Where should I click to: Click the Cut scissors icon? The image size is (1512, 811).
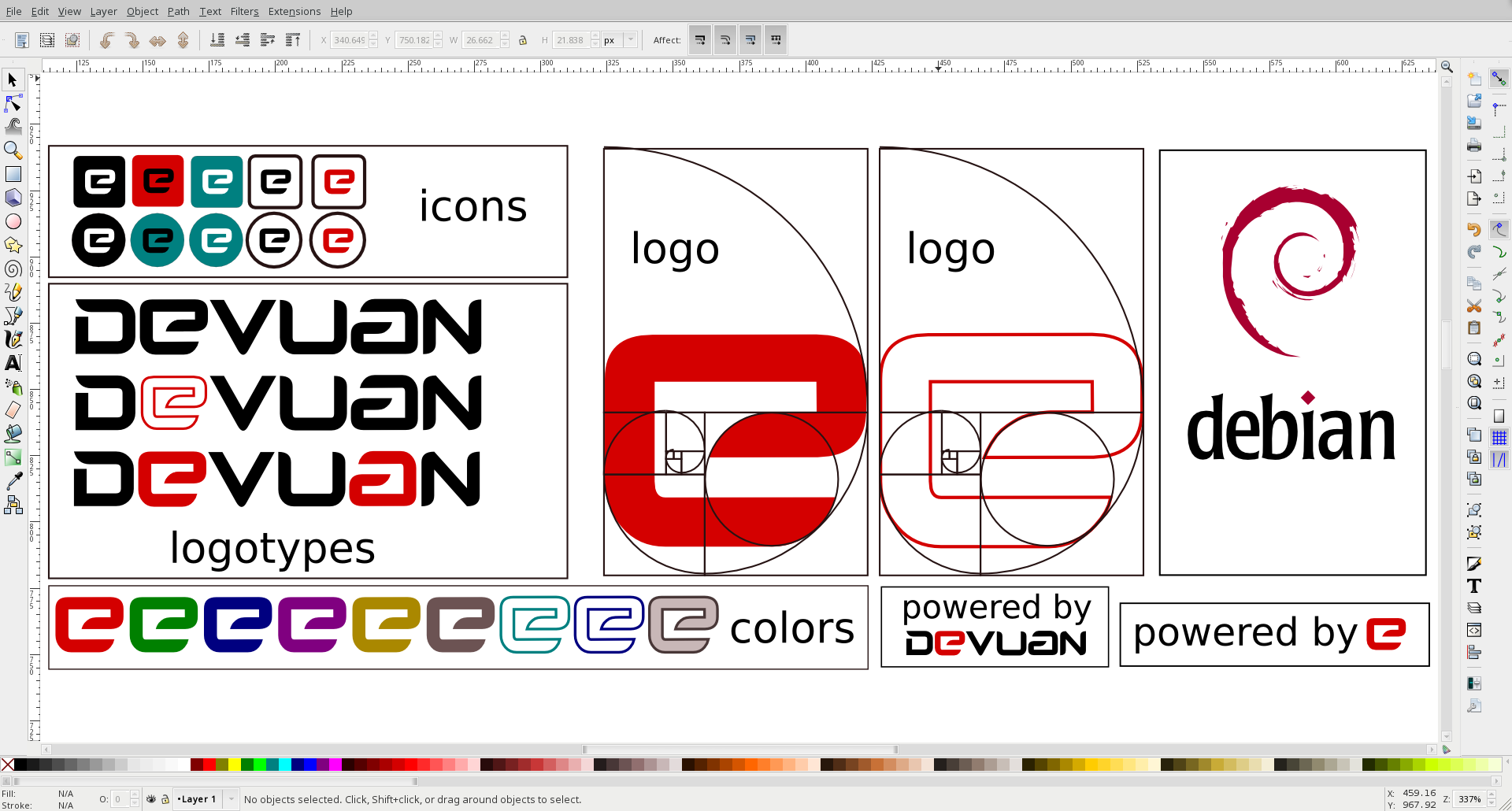pyautogui.click(x=1474, y=306)
